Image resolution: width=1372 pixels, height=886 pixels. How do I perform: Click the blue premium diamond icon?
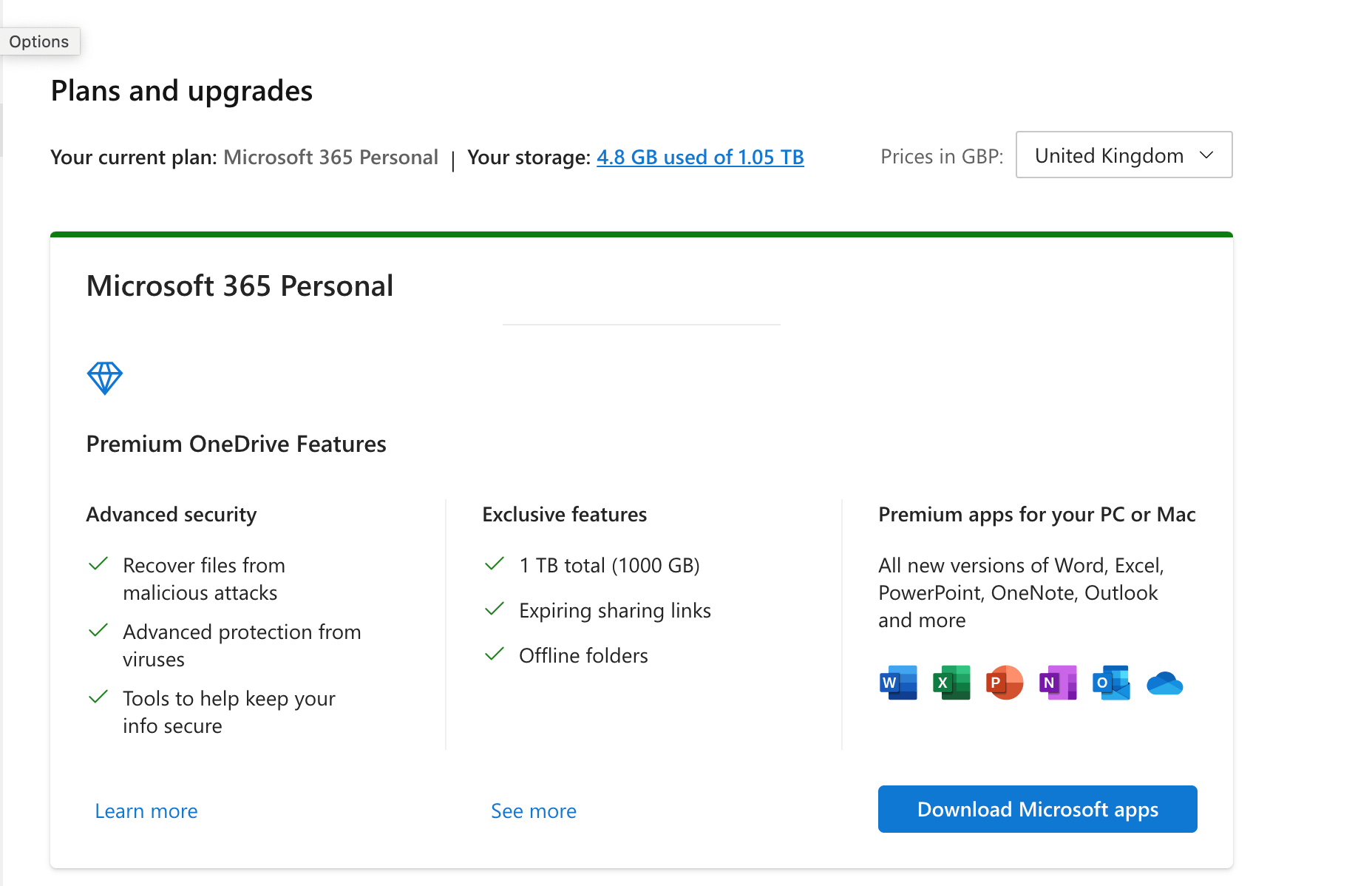pyautogui.click(x=105, y=378)
